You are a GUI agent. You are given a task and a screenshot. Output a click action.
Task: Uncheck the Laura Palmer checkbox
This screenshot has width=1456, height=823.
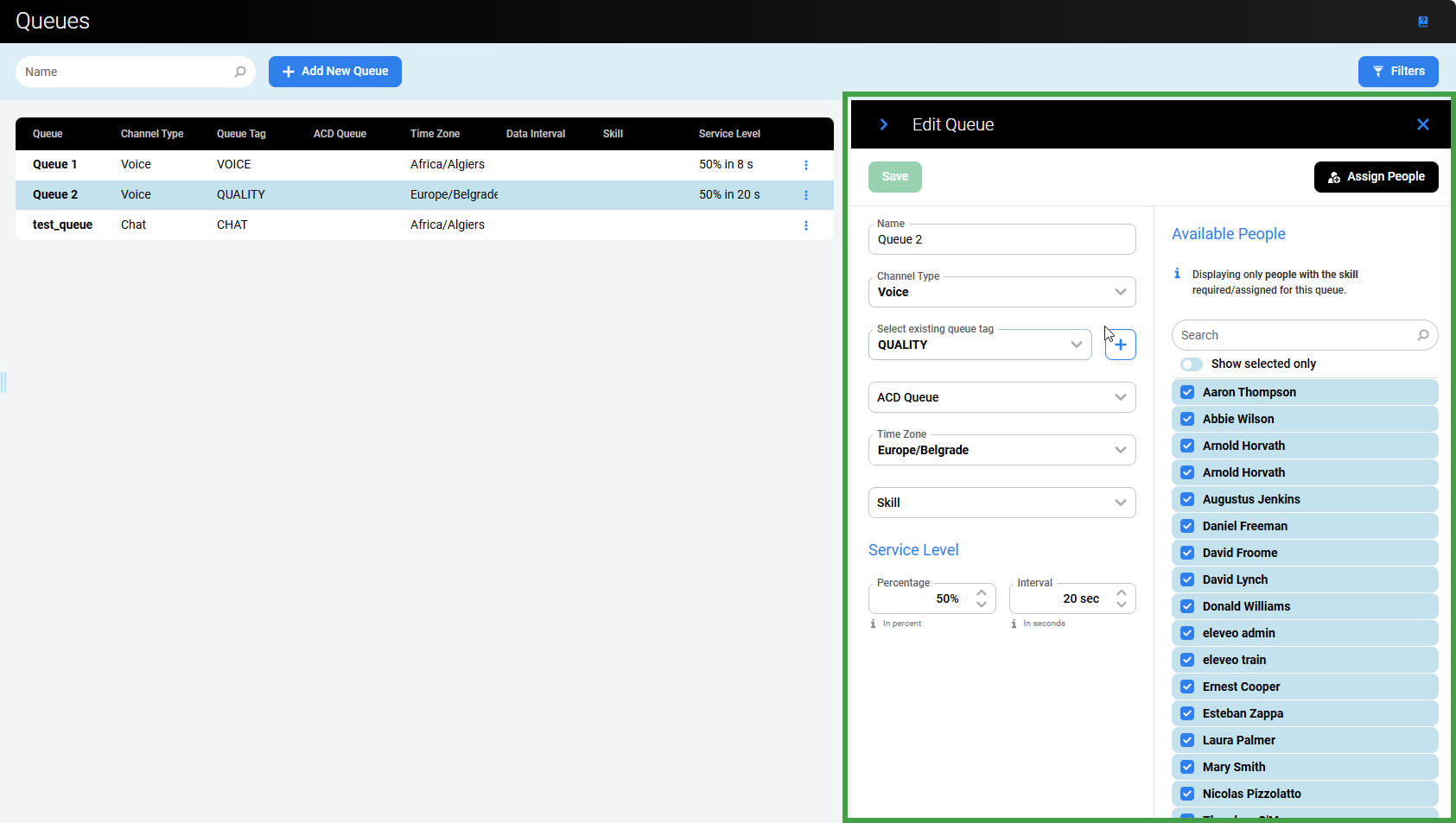point(1187,740)
